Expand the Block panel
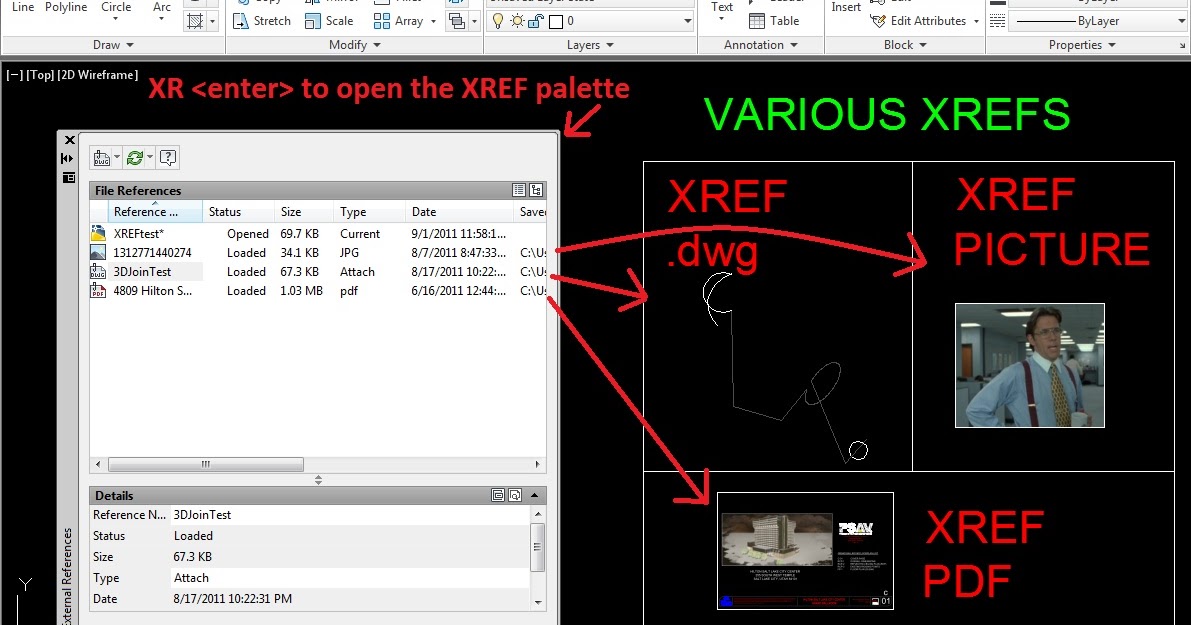1191x625 pixels. point(905,45)
